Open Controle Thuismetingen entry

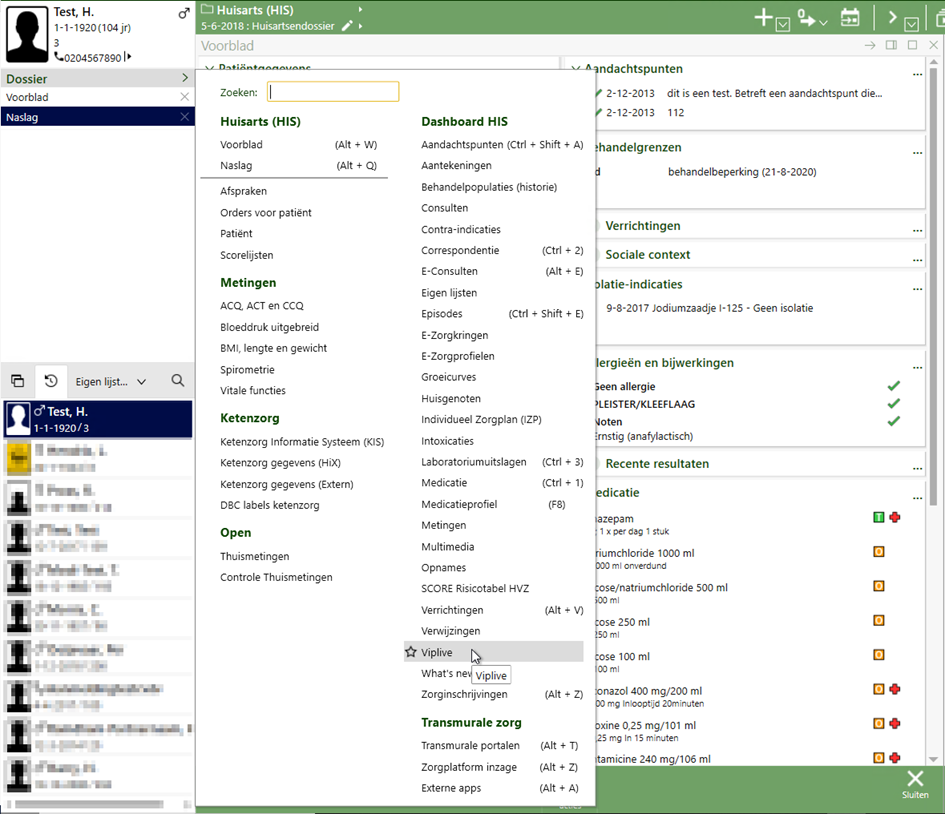276,577
